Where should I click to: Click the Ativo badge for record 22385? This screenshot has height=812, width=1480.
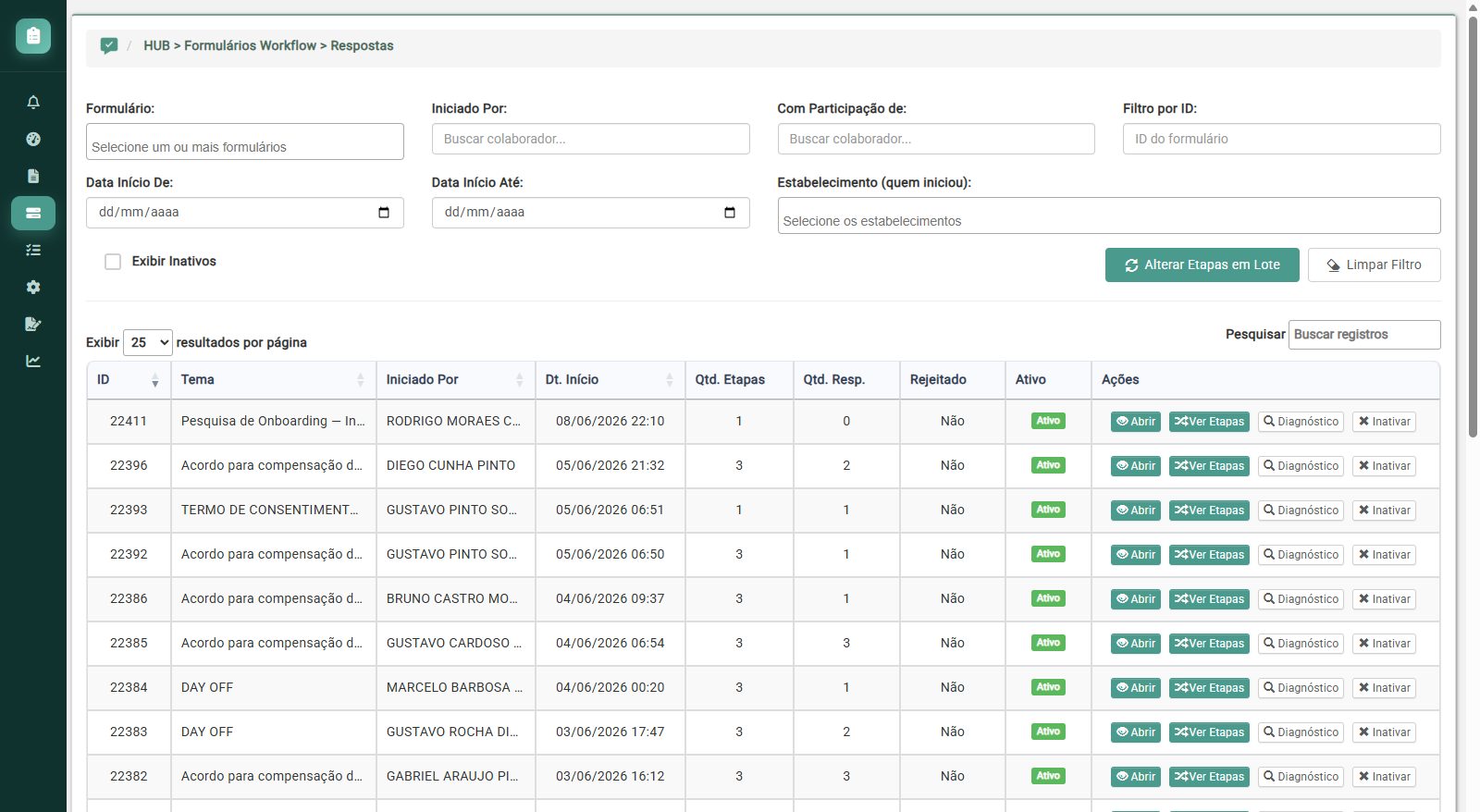click(1048, 643)
